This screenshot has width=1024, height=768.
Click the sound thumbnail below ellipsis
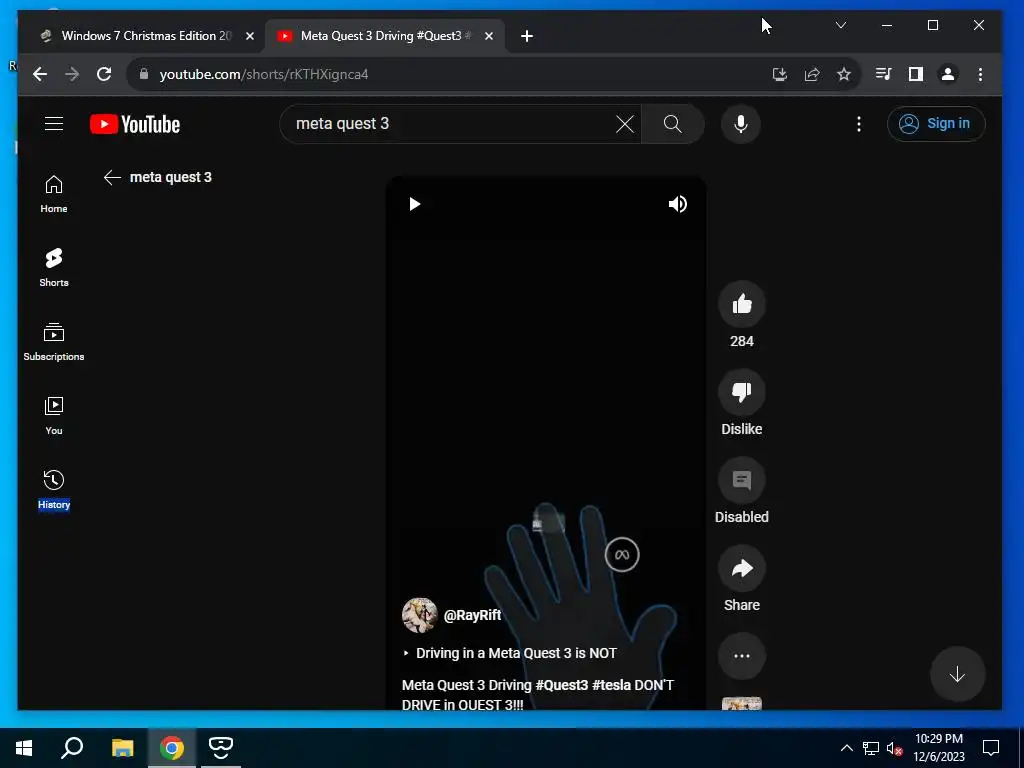click(x=742, y=704)
